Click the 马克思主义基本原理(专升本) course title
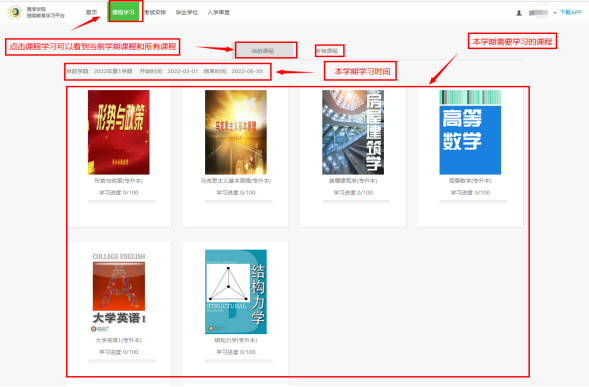 (x=236, y=181)
